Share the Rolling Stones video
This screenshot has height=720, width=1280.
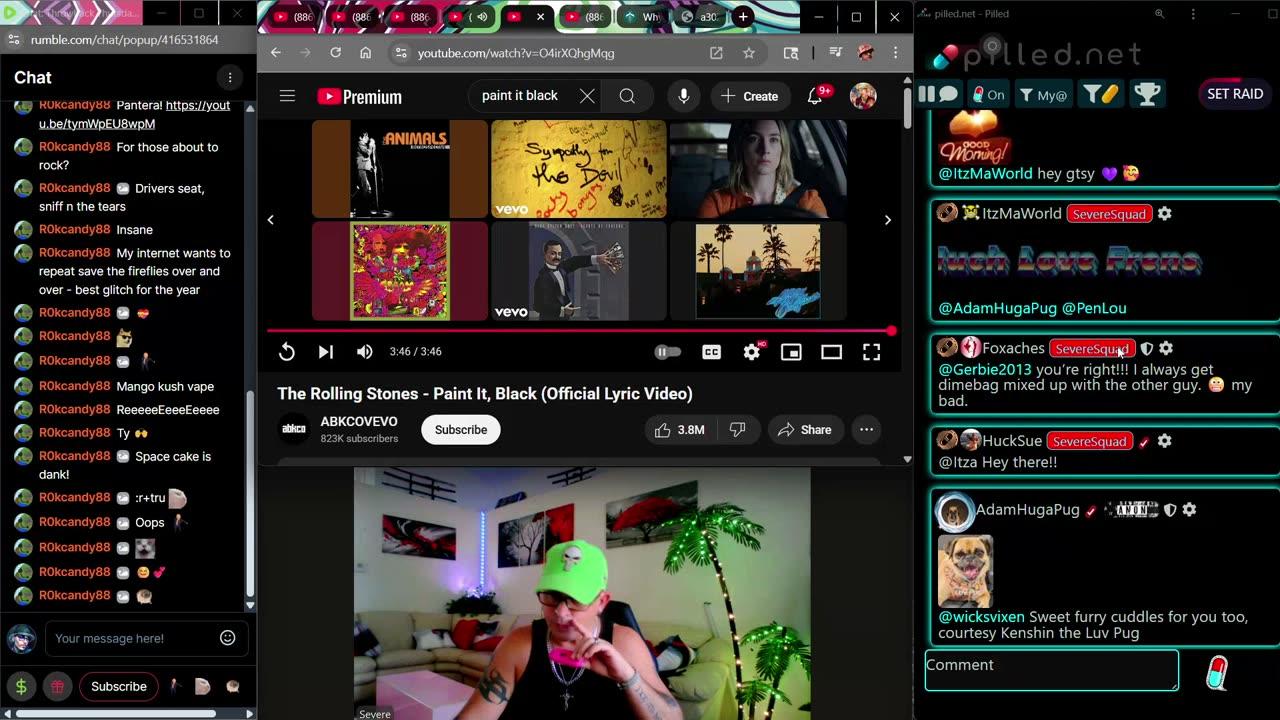pos(805,430)
